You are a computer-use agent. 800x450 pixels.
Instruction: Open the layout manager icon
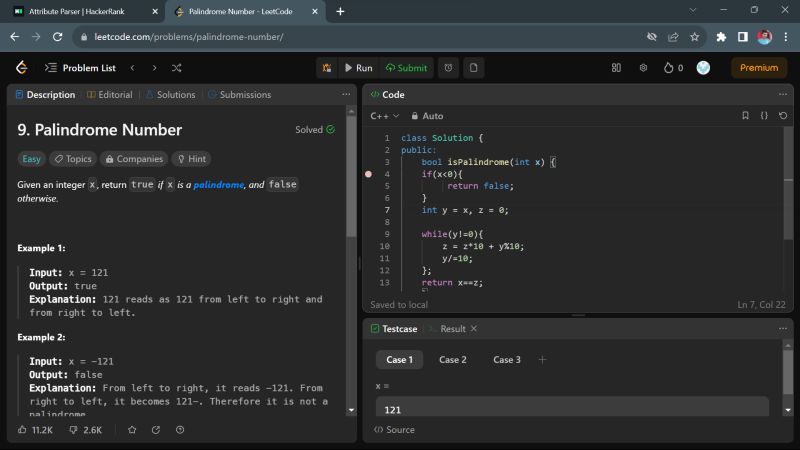(616, 68)
